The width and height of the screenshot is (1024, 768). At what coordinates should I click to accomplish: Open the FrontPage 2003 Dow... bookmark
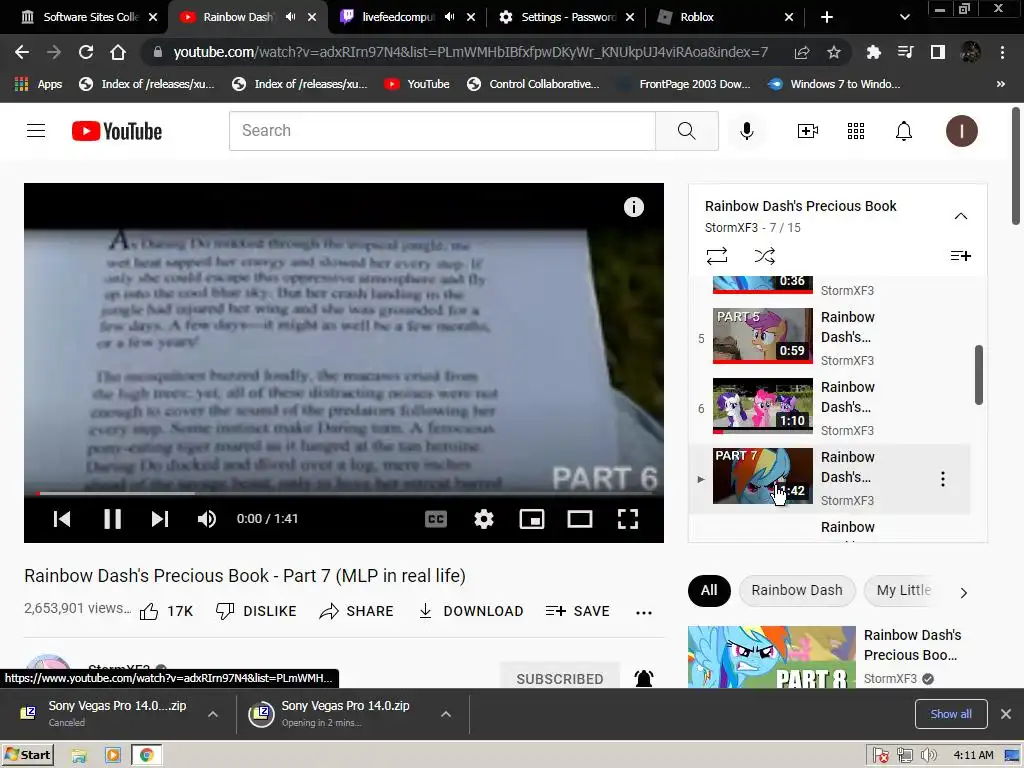(686, 84)
